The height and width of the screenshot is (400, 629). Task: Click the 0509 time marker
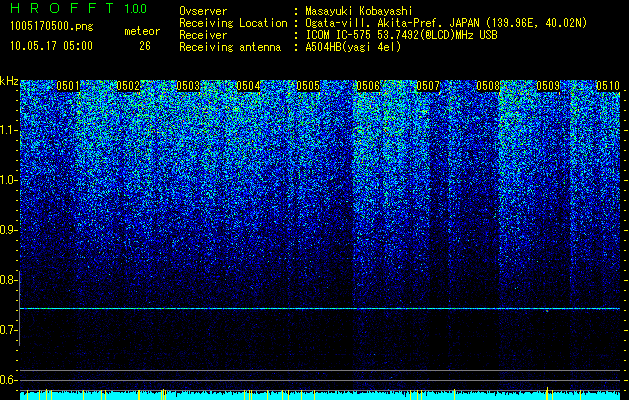click(x=548, y=86)
